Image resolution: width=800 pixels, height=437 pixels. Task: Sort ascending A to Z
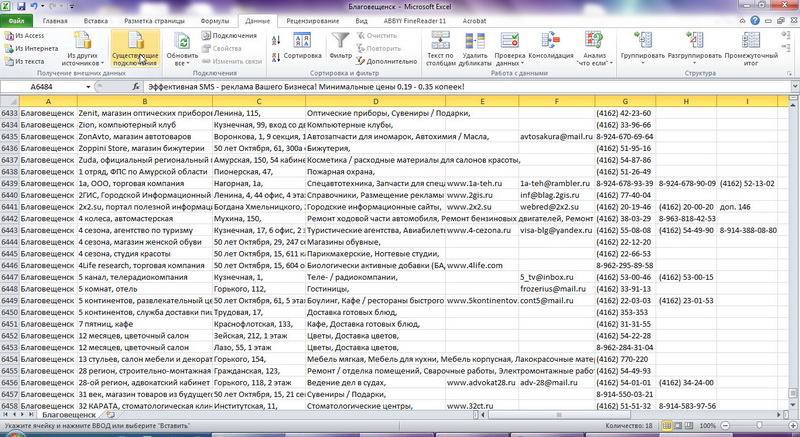[276, 40]
